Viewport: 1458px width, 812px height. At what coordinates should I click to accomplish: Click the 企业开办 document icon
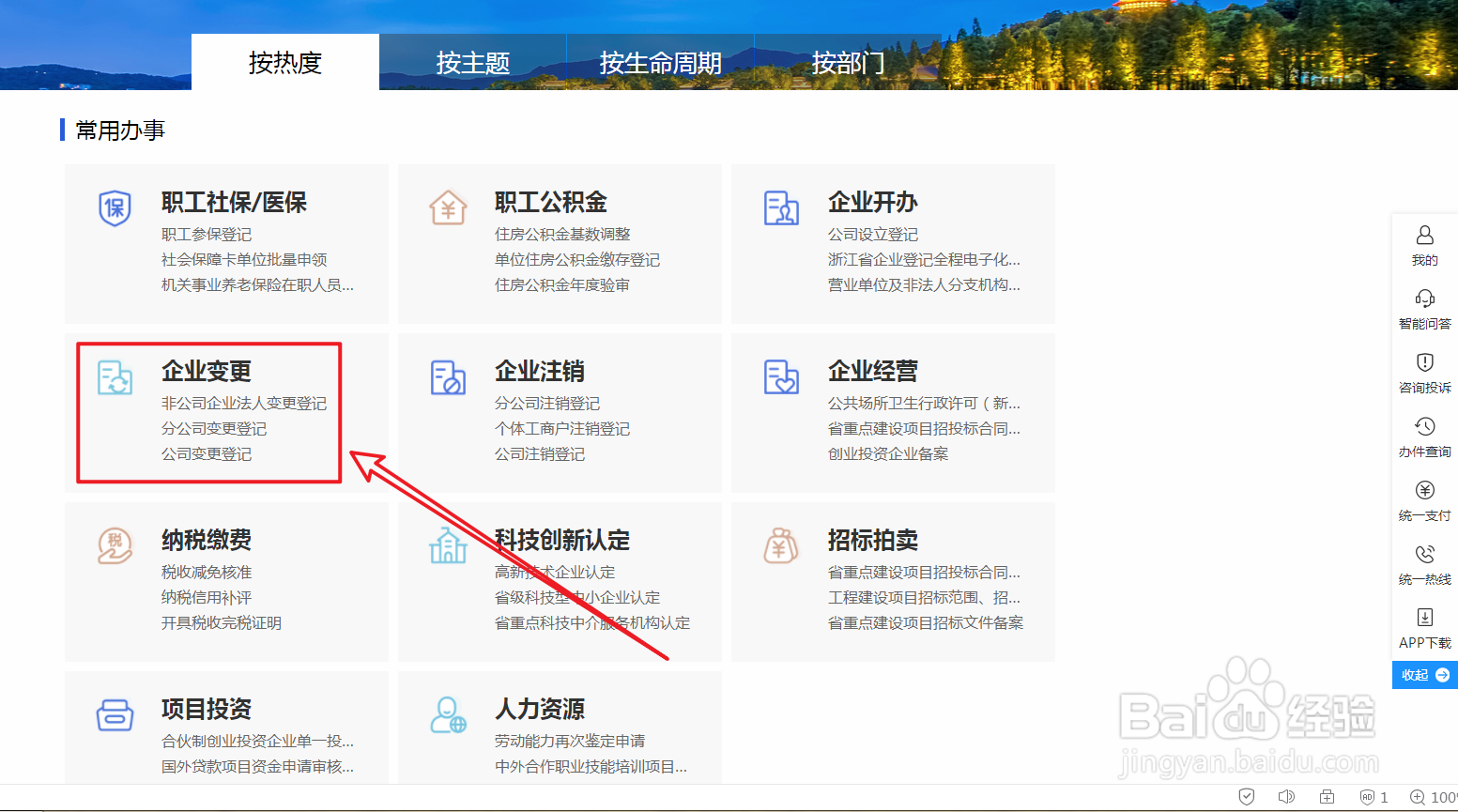[x=782, y=209]
